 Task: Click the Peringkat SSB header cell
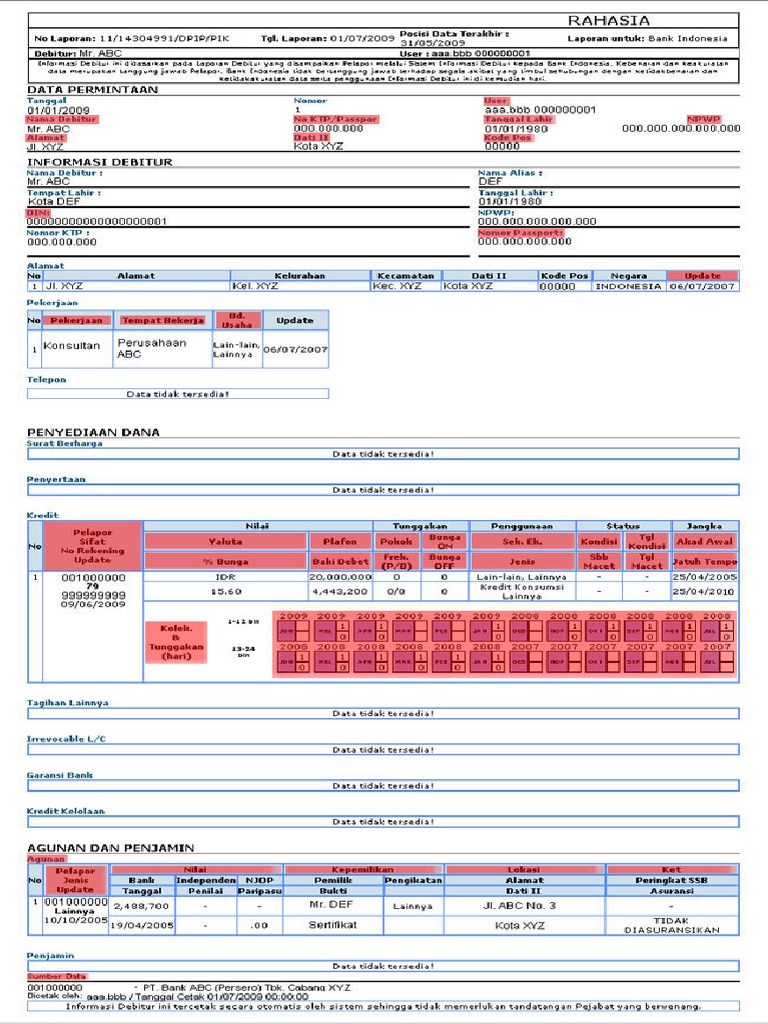(x=671, y=880)
